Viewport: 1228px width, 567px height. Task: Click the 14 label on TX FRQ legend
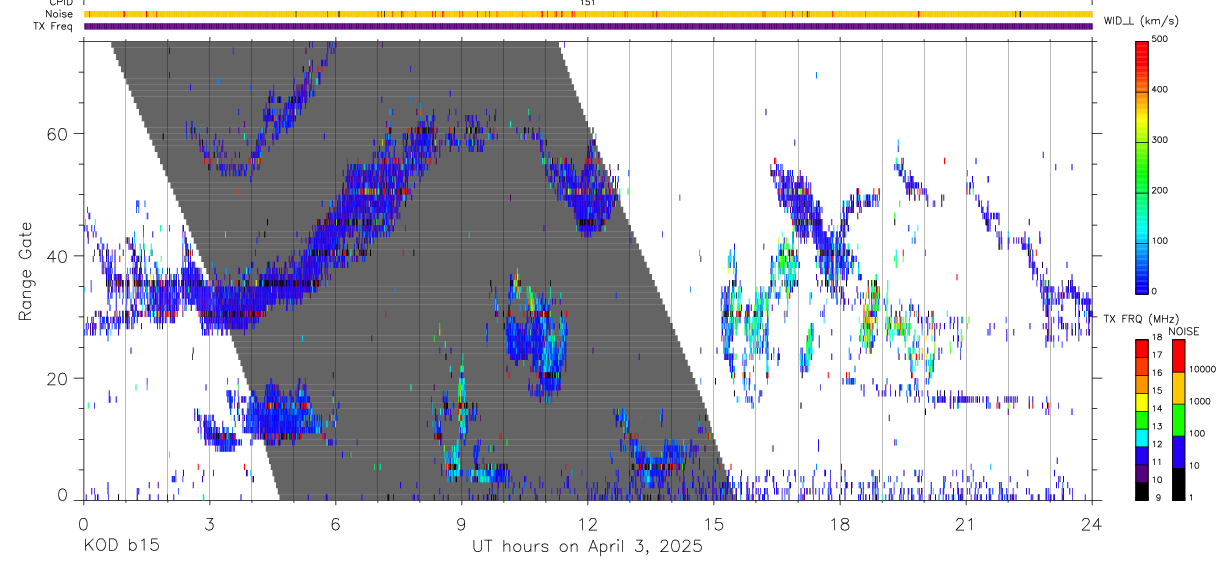[1158, 408]
